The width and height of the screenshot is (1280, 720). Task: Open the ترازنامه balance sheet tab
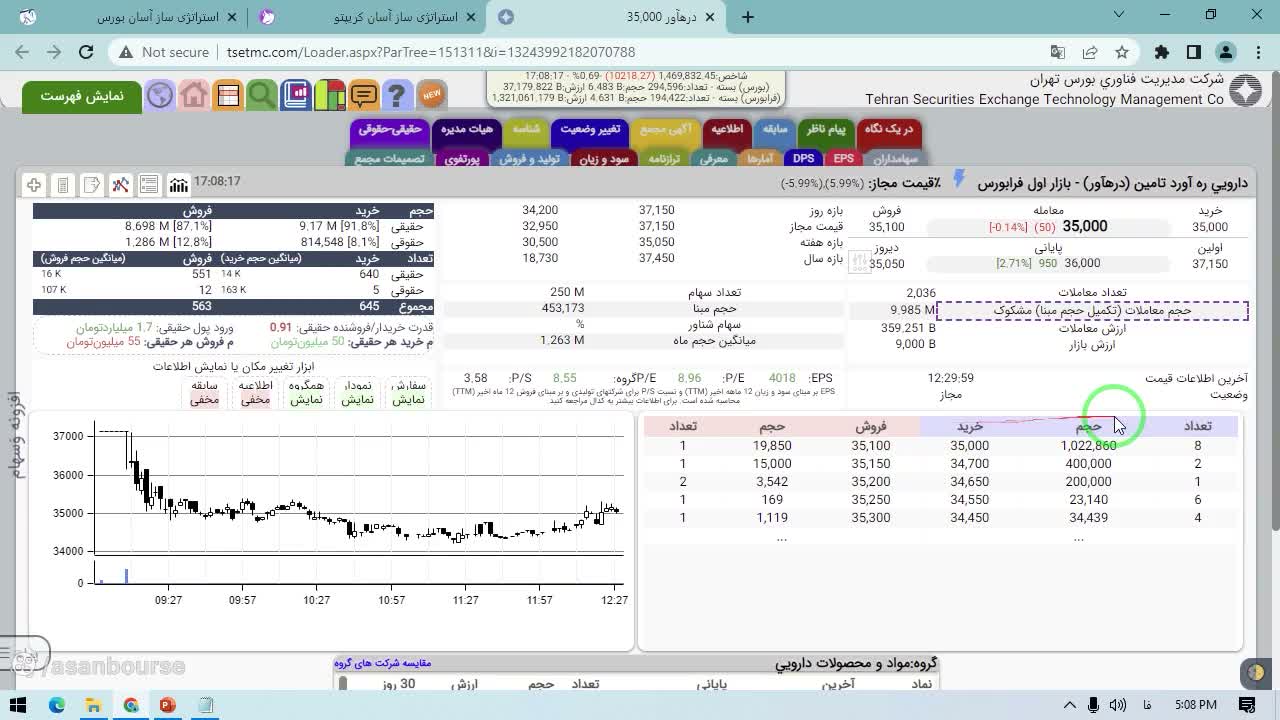coord(663,158)
